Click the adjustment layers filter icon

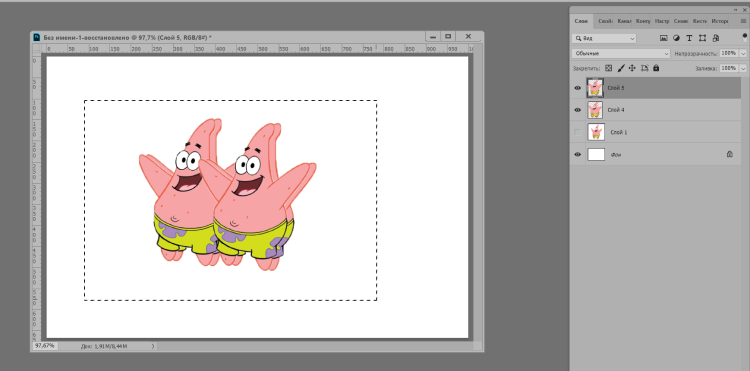676,38
